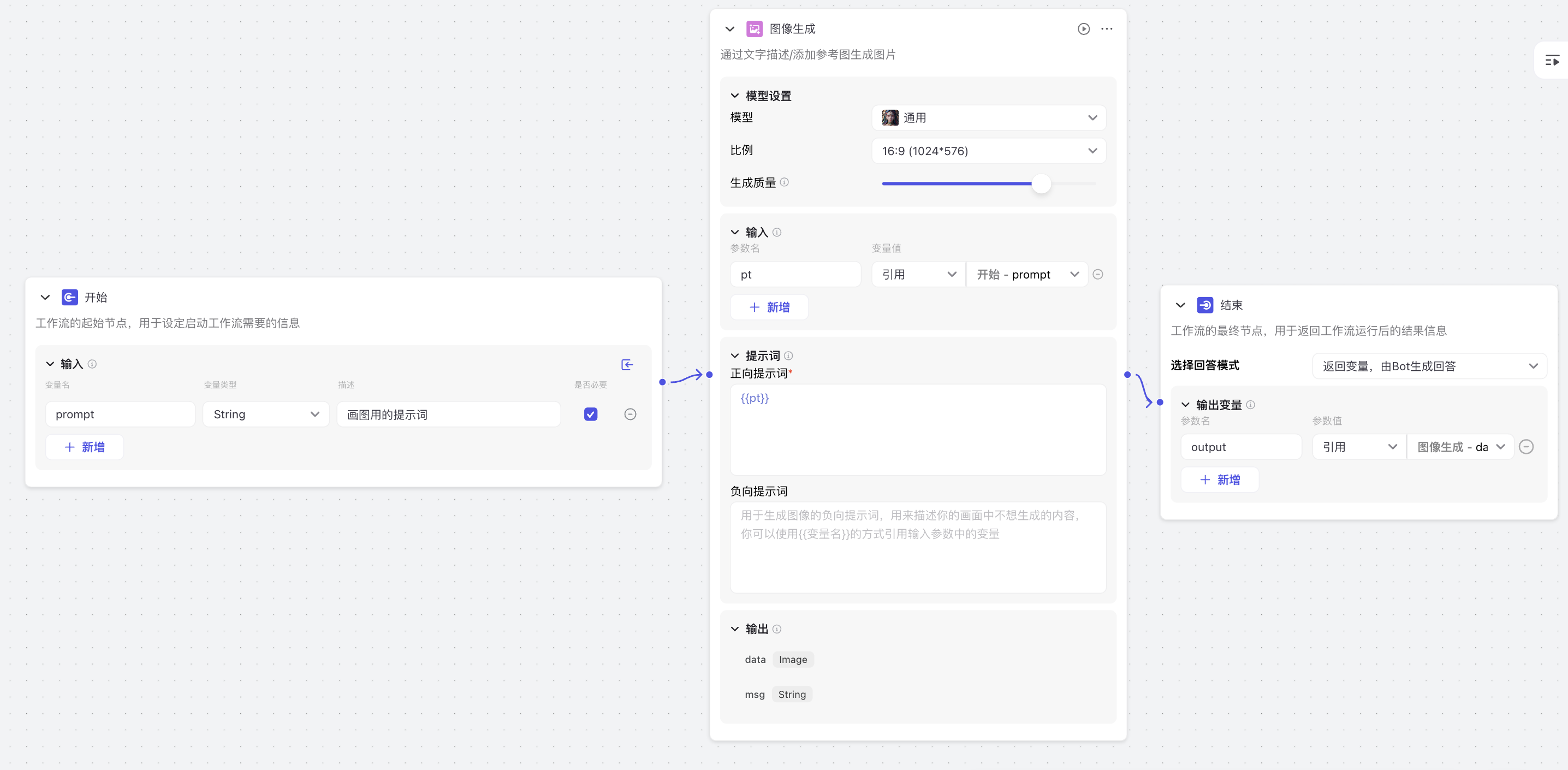
Task: Click the 图像生成 node title
Action: tap(792, 28)
